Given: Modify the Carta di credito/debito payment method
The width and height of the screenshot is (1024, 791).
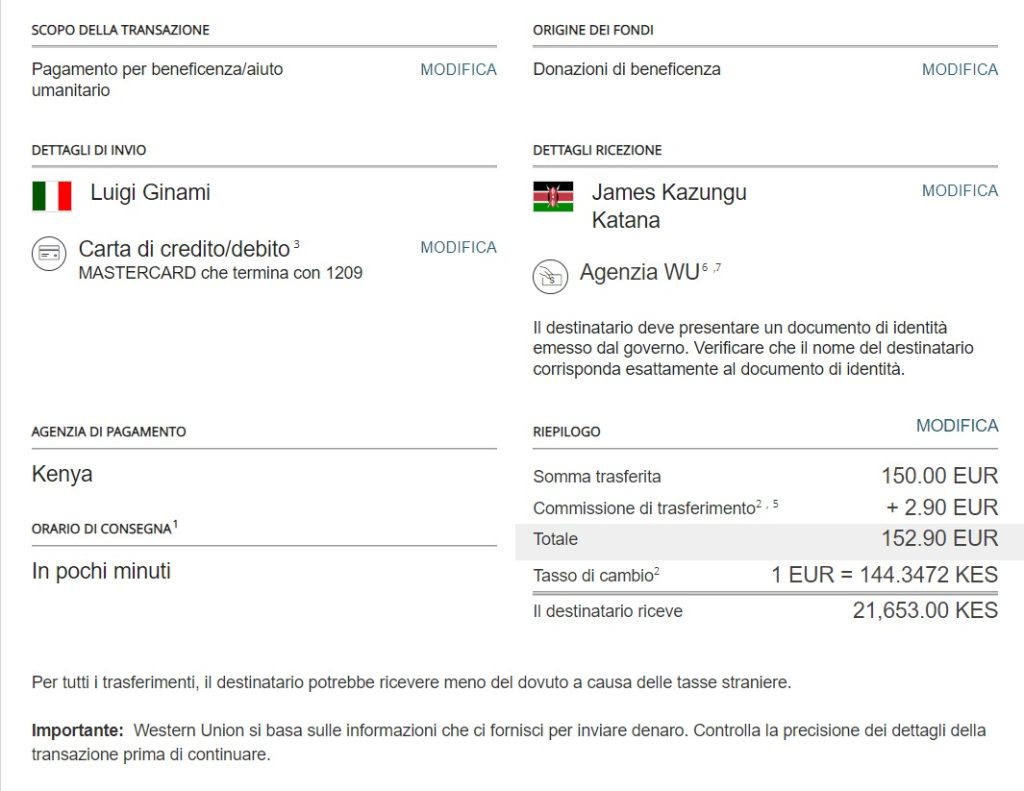Looking at the screenshot, I should (458, 247).
